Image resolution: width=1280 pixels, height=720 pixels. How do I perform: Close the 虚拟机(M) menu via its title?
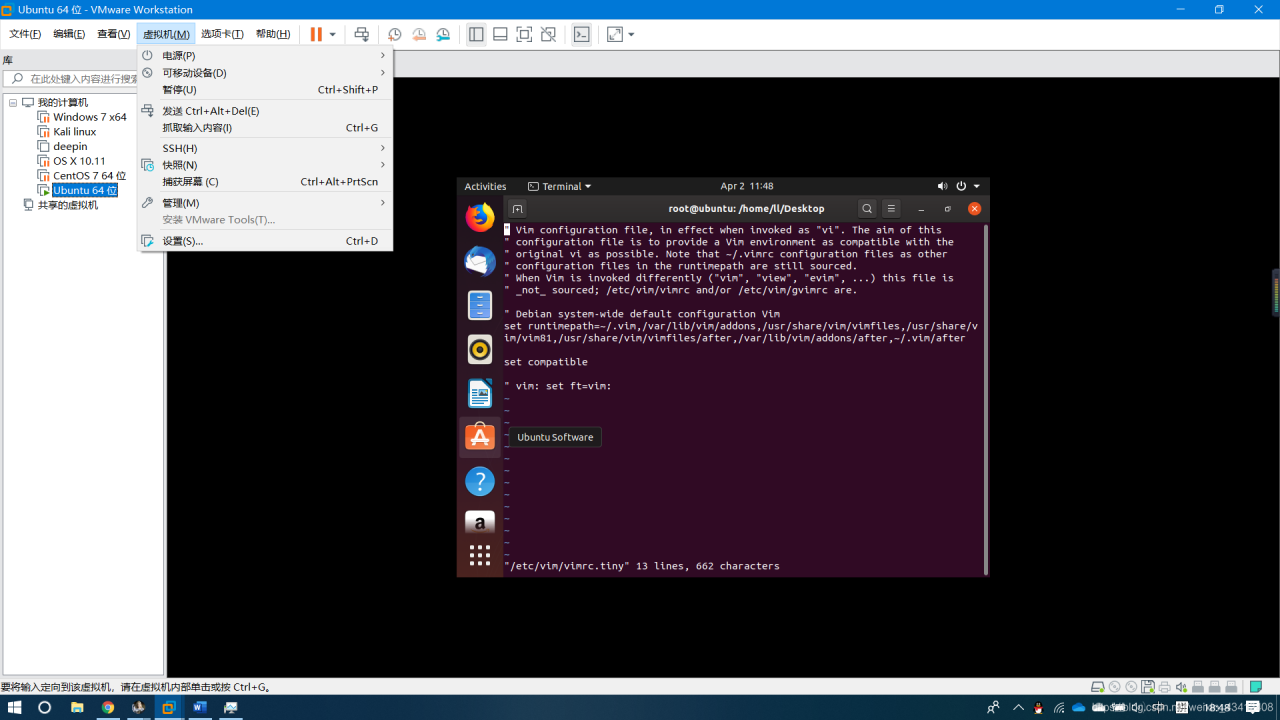166,34
